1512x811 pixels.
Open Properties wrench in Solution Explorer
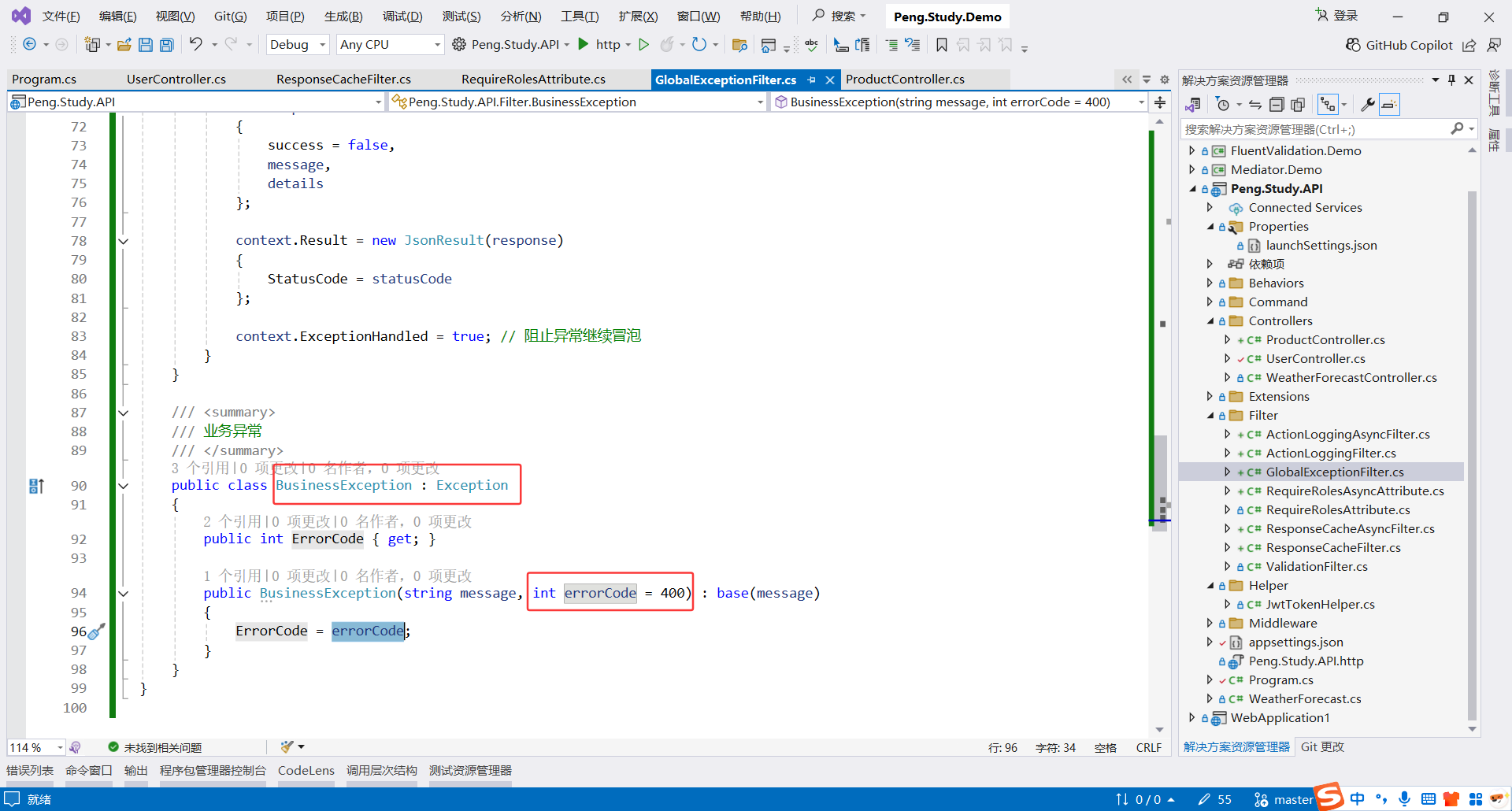(x=1368, y=105)
